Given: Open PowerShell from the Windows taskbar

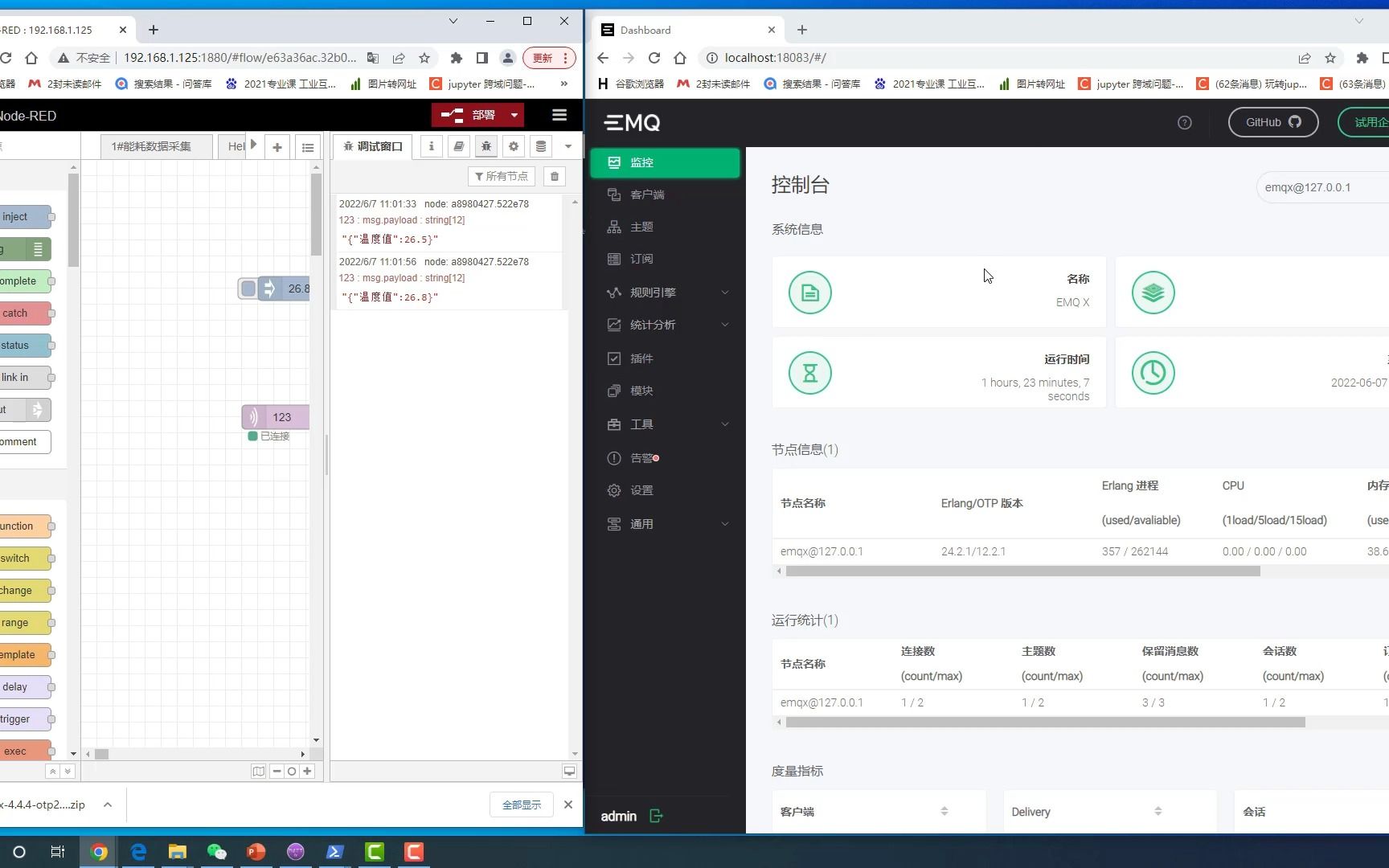Looking at the screenshot, I should click(x=335, y=852).
